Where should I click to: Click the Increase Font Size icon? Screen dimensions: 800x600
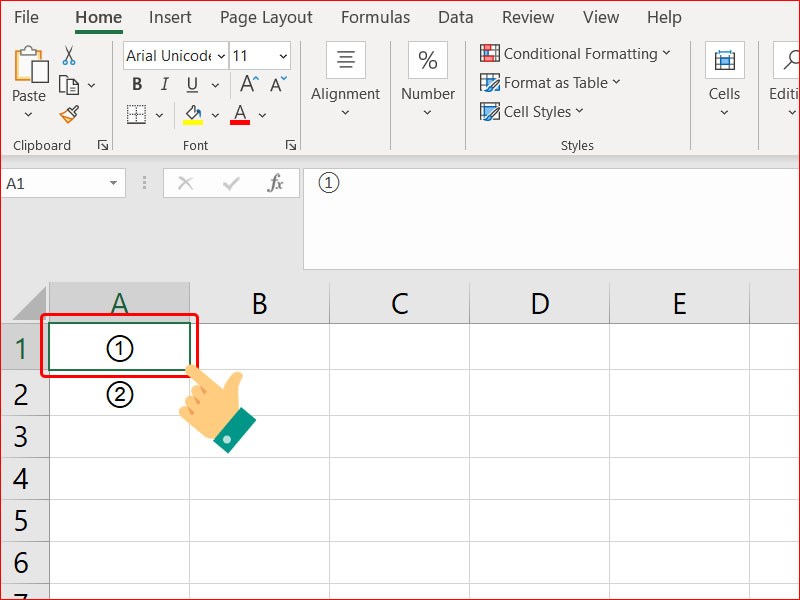(x=249, y=84)
